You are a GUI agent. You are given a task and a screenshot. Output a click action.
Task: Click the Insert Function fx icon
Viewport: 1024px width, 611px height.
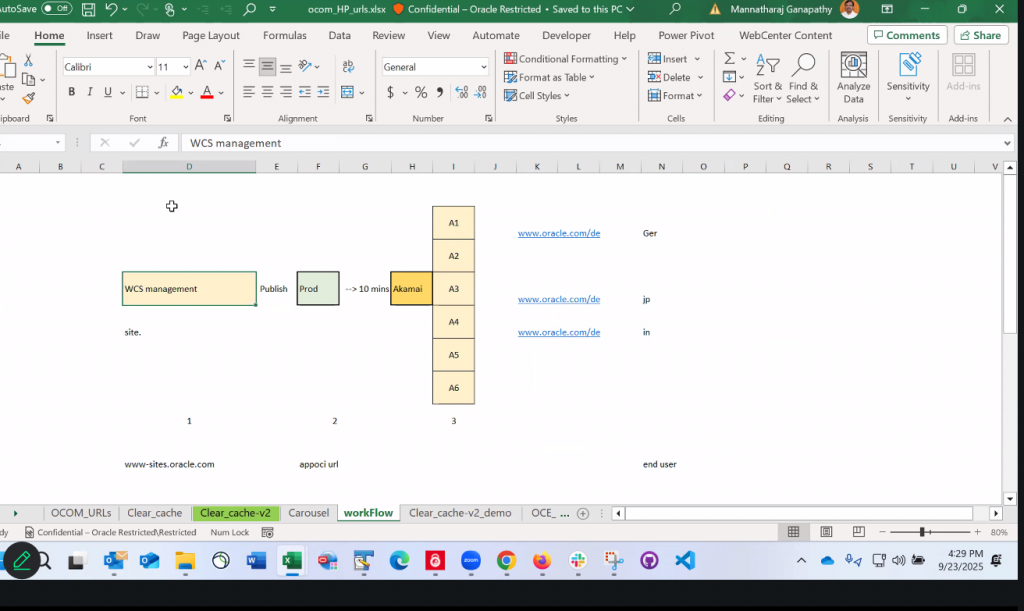coord(163,142)
